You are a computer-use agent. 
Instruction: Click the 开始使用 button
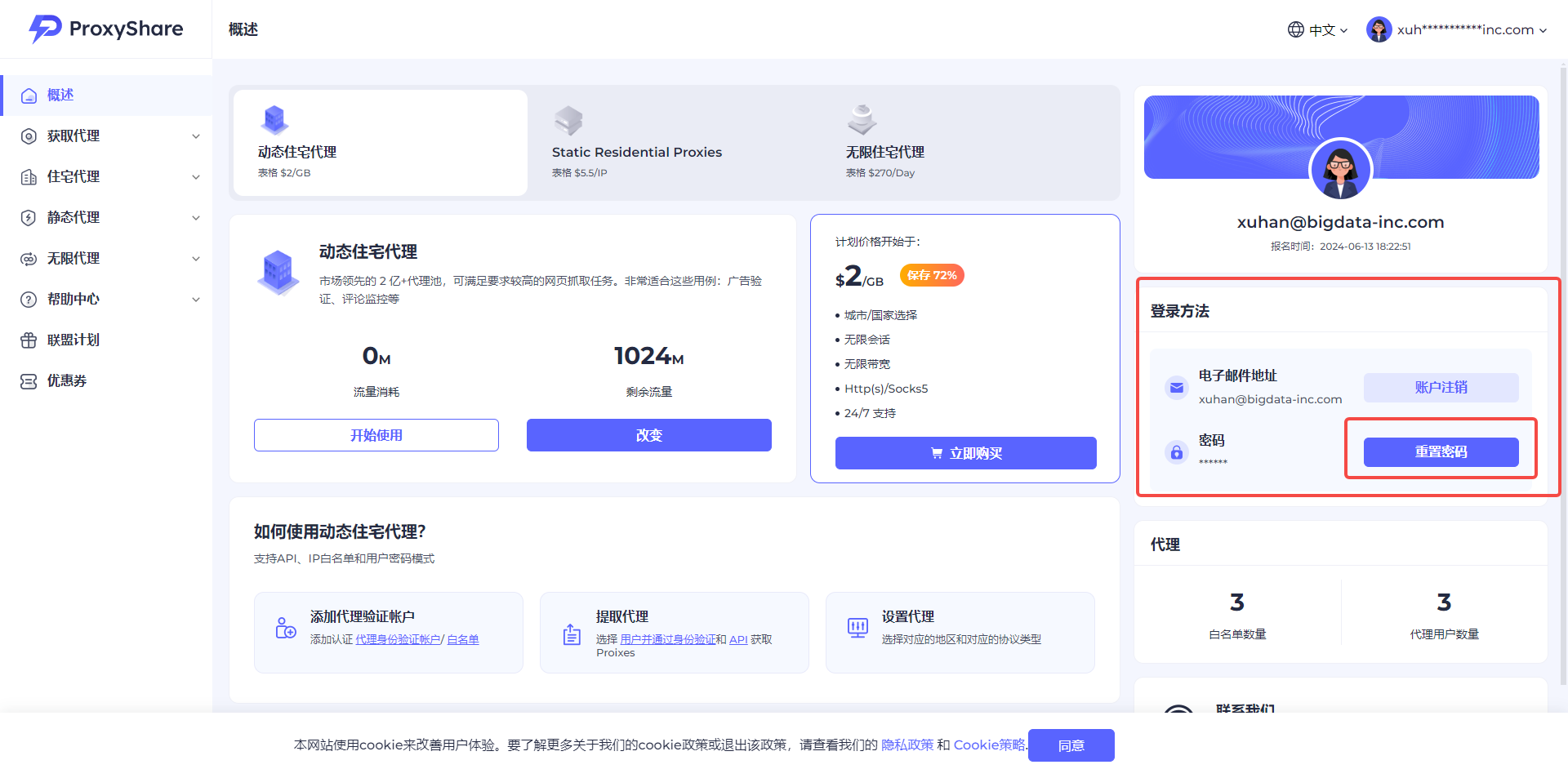(x=376, y=435)
